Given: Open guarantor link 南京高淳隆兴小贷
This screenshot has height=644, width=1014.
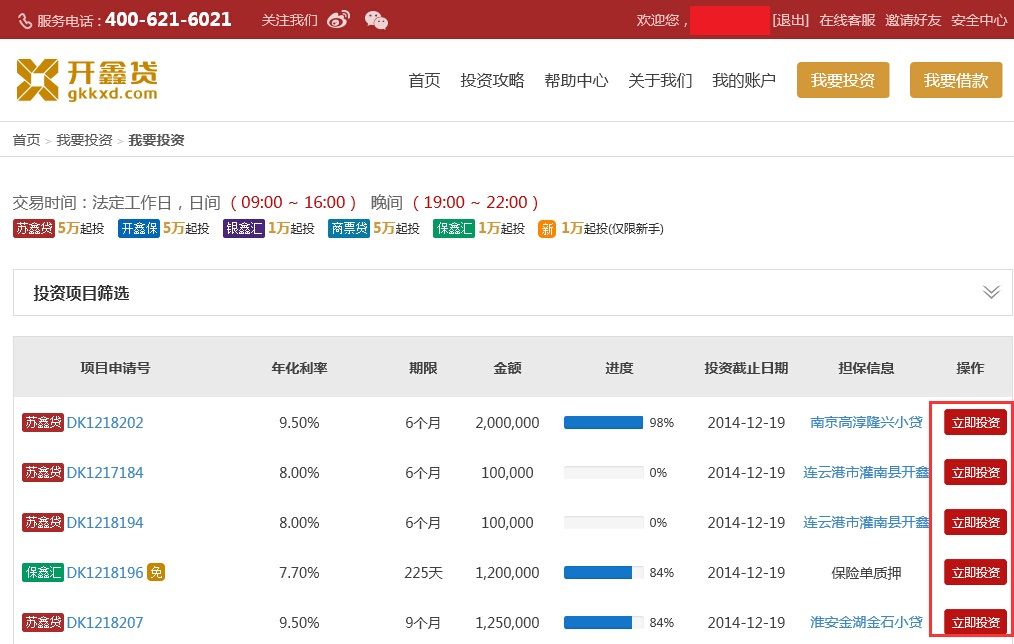Looking at the screenshot, I should (866, 422).
